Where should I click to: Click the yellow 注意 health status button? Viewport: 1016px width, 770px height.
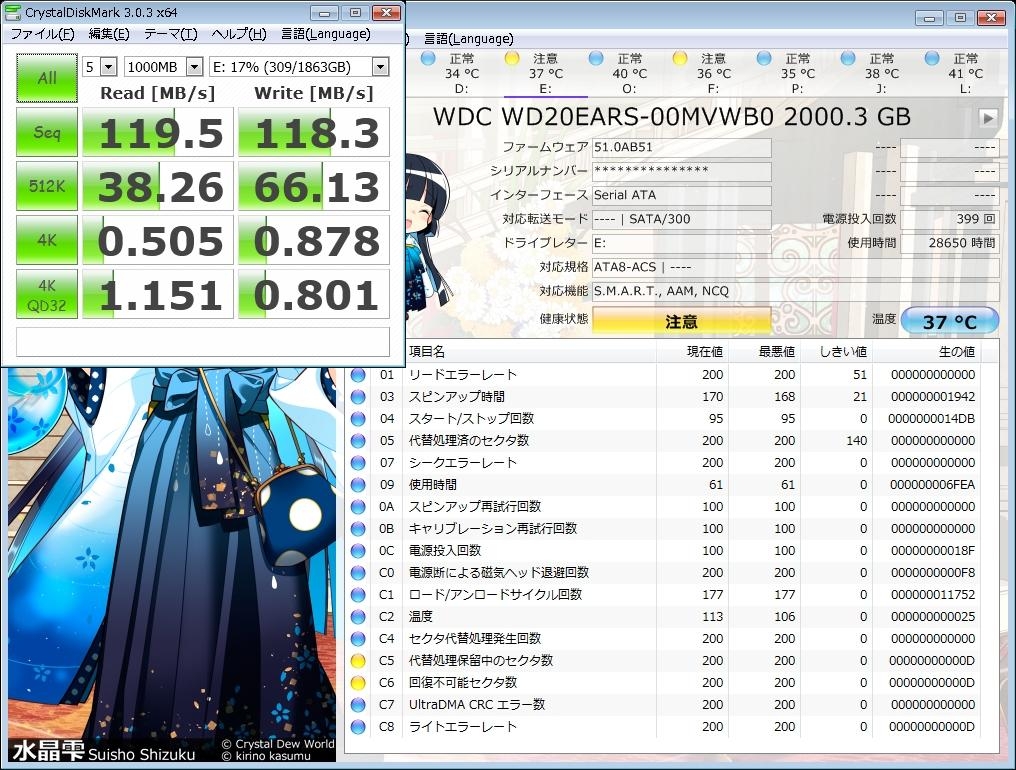(x=681, y=321)
